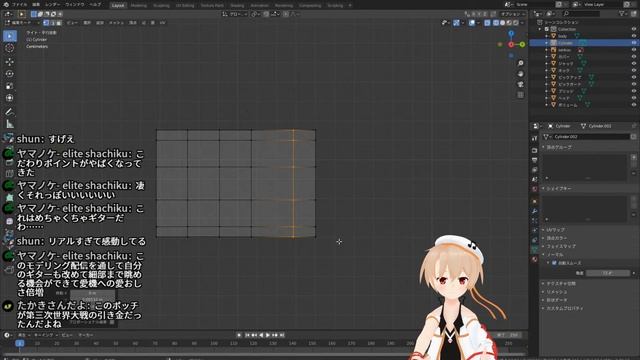Click the zoom magnifier viewport icon
The width and height of the screenshot is (640, 360).
click(x=520, y=63)
